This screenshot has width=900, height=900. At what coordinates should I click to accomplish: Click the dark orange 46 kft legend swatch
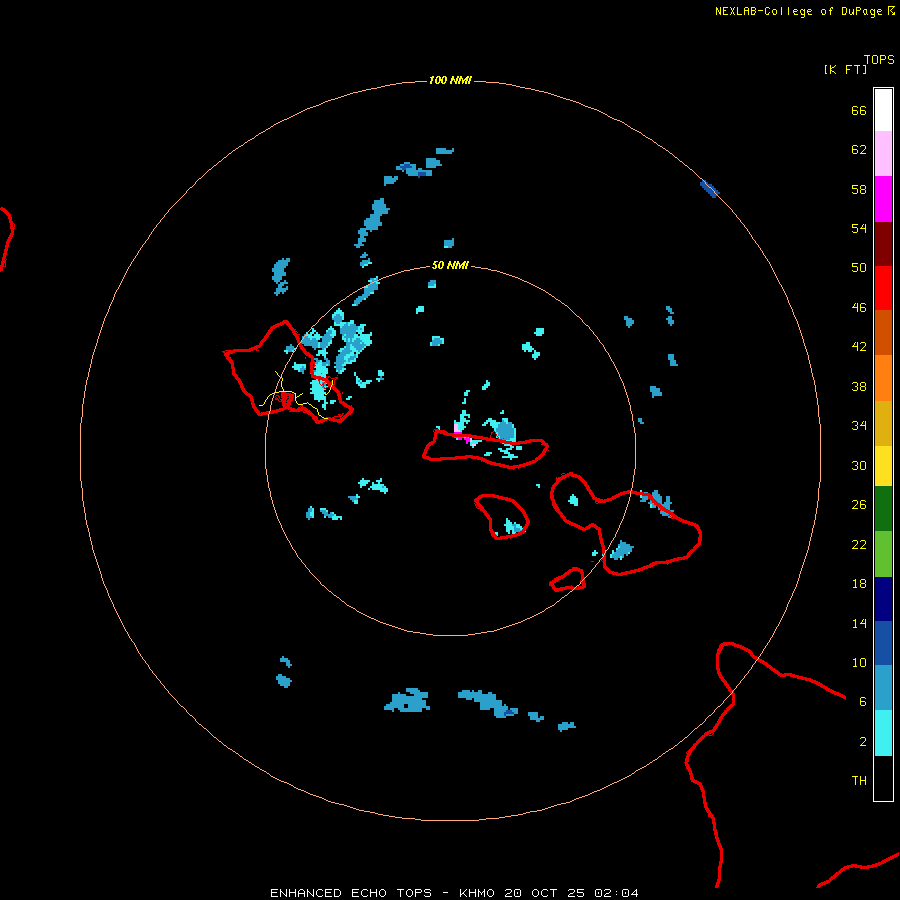coord(883,333)
